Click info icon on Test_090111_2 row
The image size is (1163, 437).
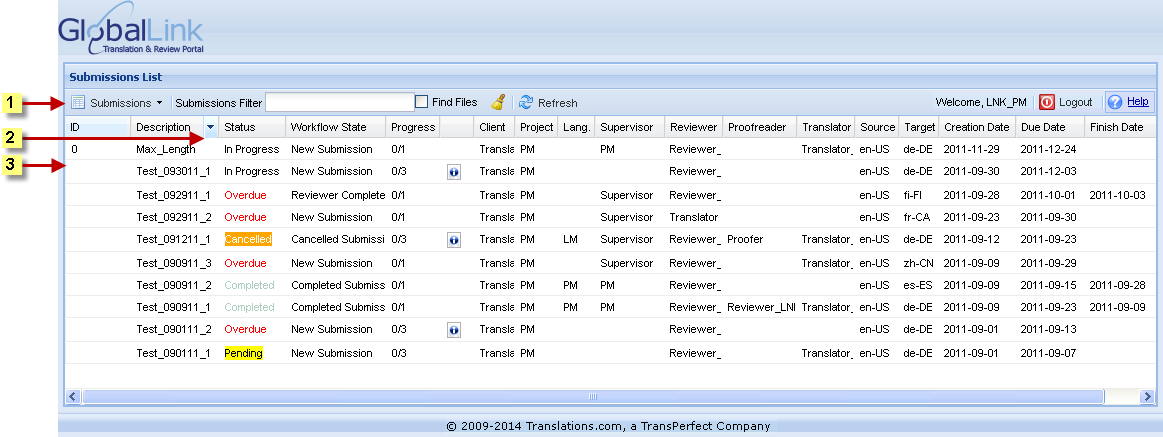coord(453,329)
